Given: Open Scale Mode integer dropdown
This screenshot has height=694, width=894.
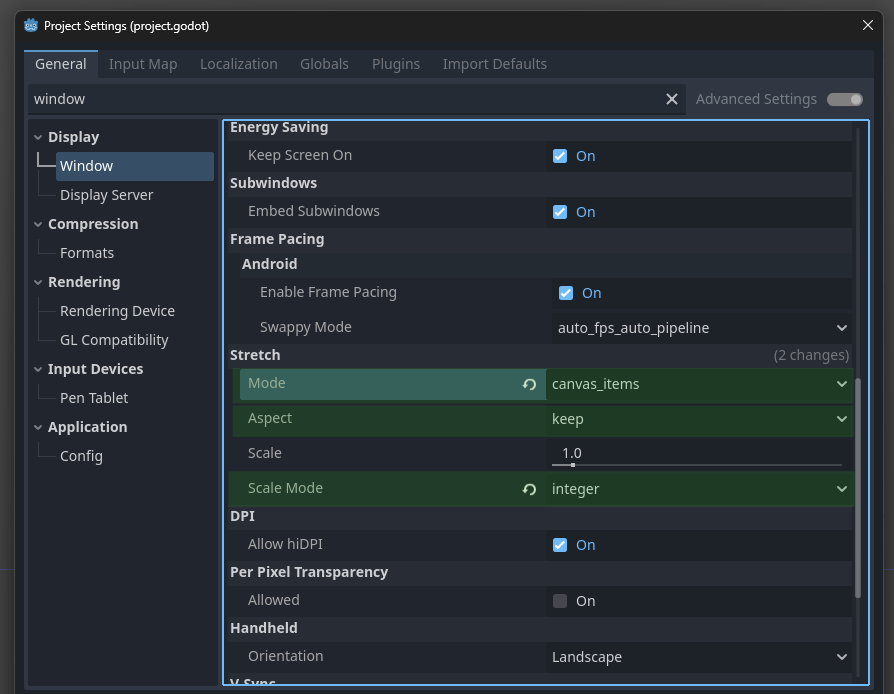Looking at the screenshot, I should [x=699, y=489].
